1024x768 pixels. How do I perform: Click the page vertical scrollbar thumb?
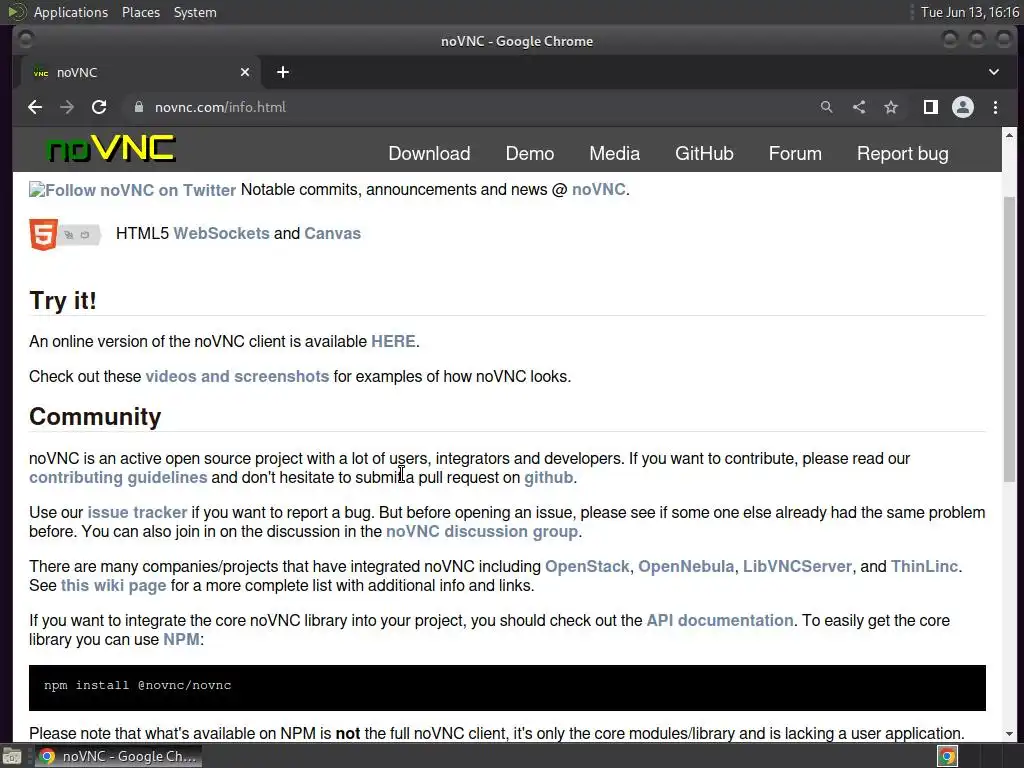pos(1009,338)
